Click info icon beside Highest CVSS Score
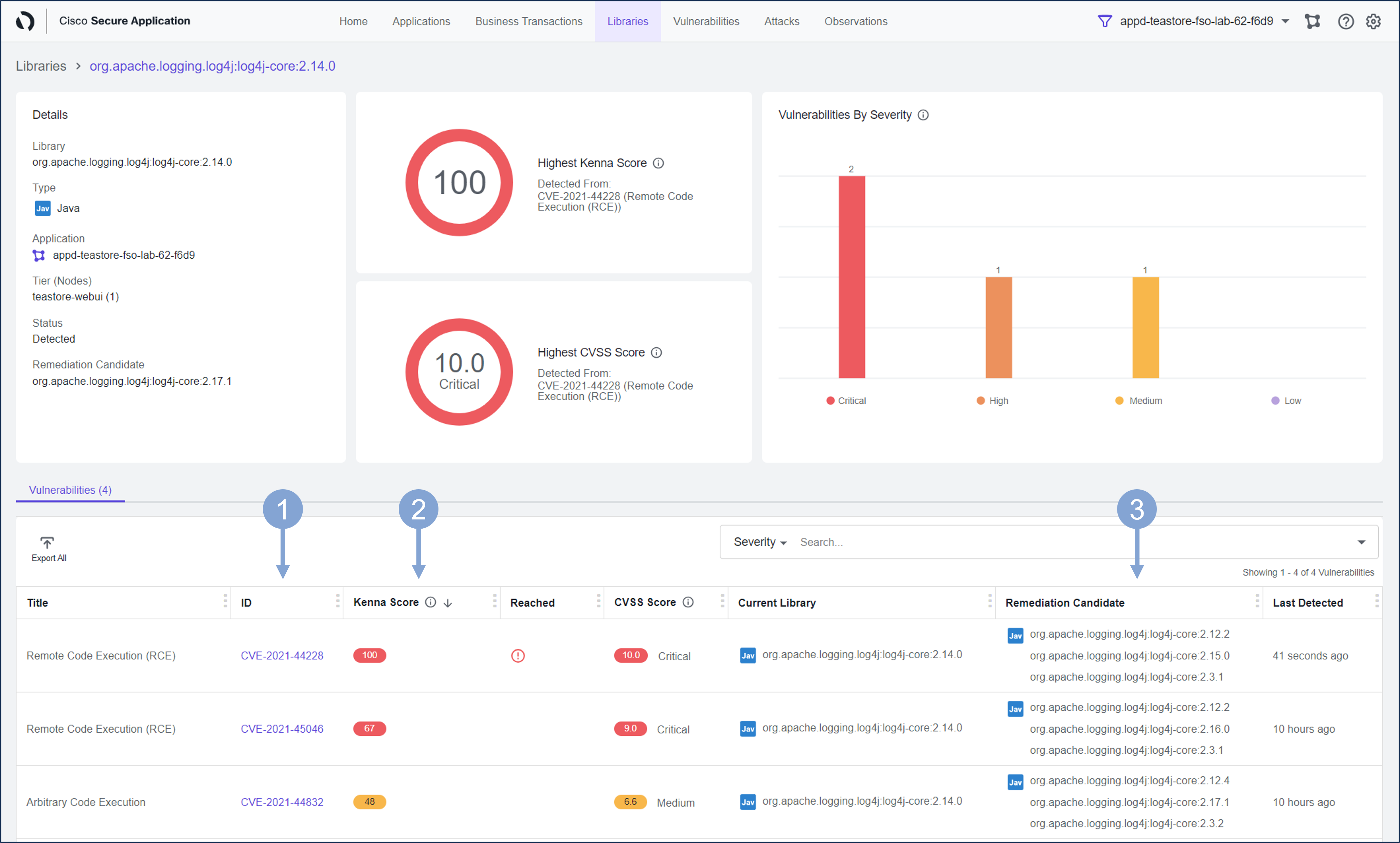The width and height of the screenshot is (1400, 843). 656,352
